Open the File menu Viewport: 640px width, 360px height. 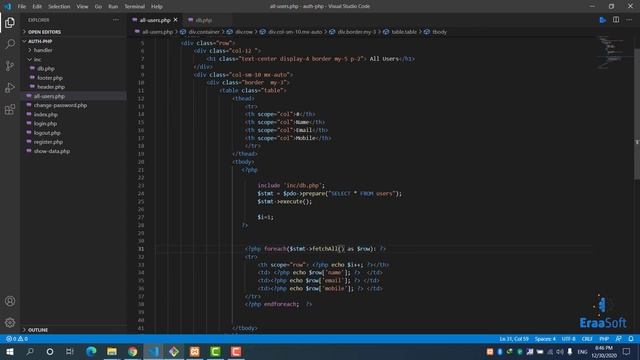pos(22,7)
